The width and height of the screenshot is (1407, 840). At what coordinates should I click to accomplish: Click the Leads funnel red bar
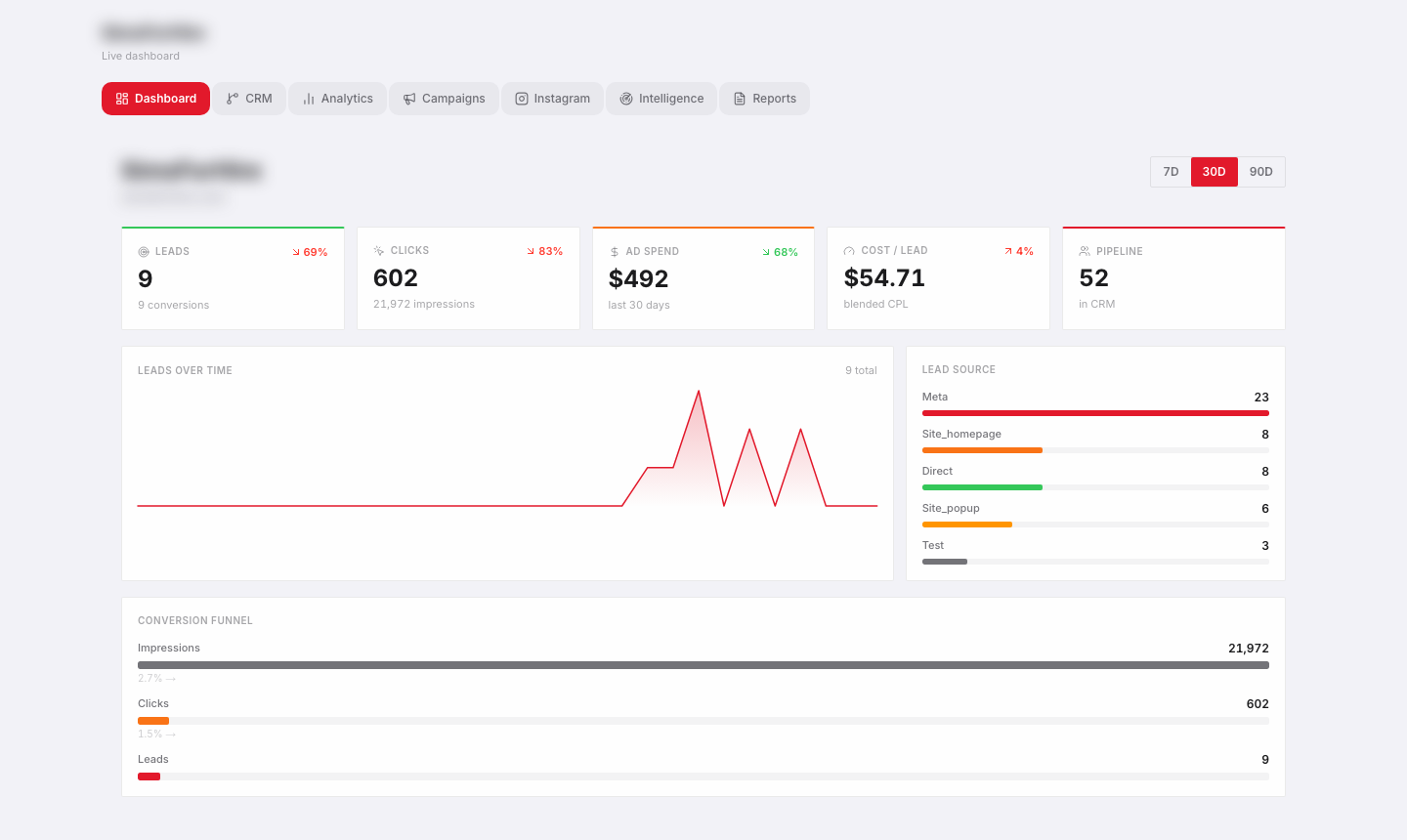coord(149,777)
